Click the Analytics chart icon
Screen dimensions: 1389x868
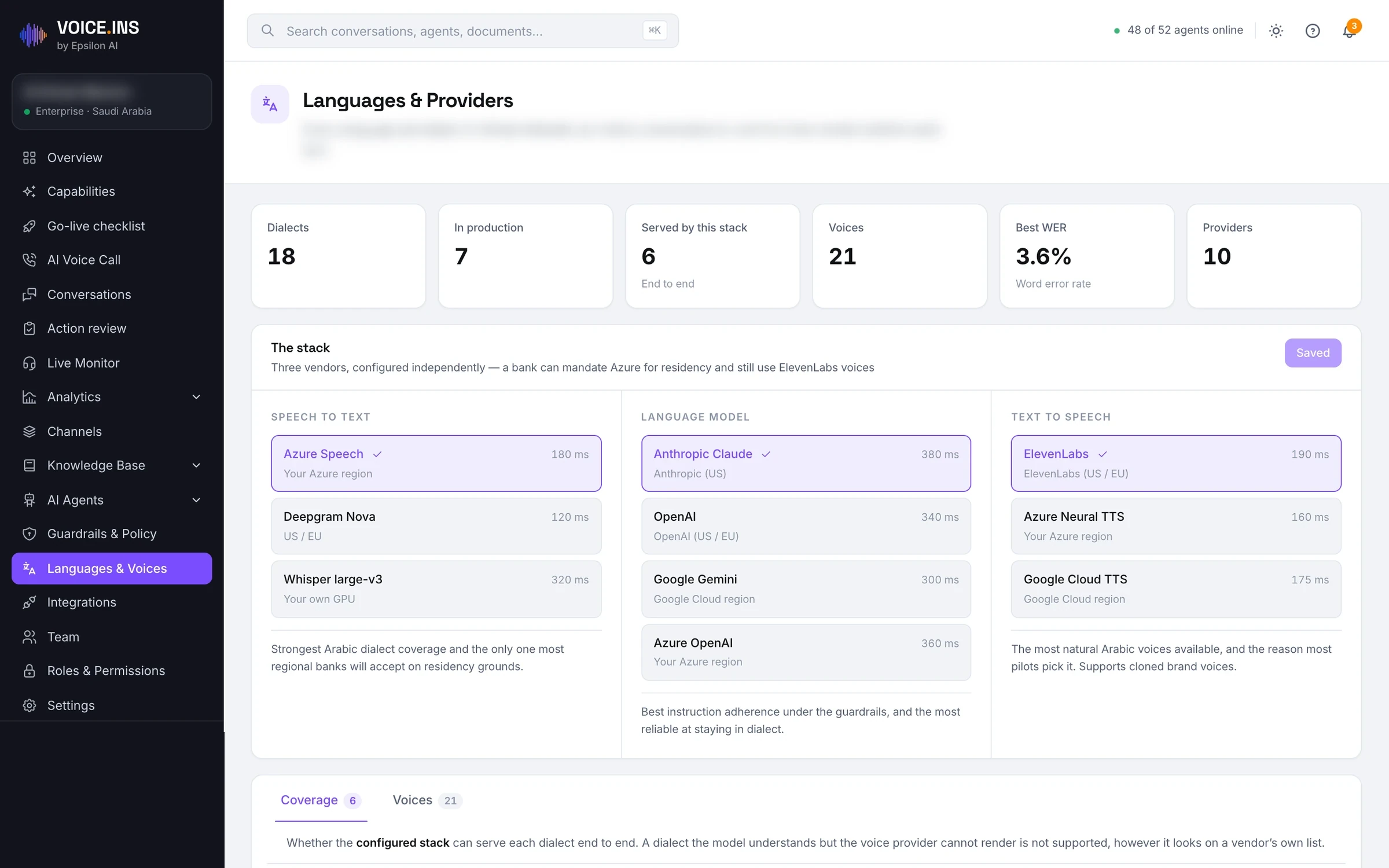click(30, 397)
